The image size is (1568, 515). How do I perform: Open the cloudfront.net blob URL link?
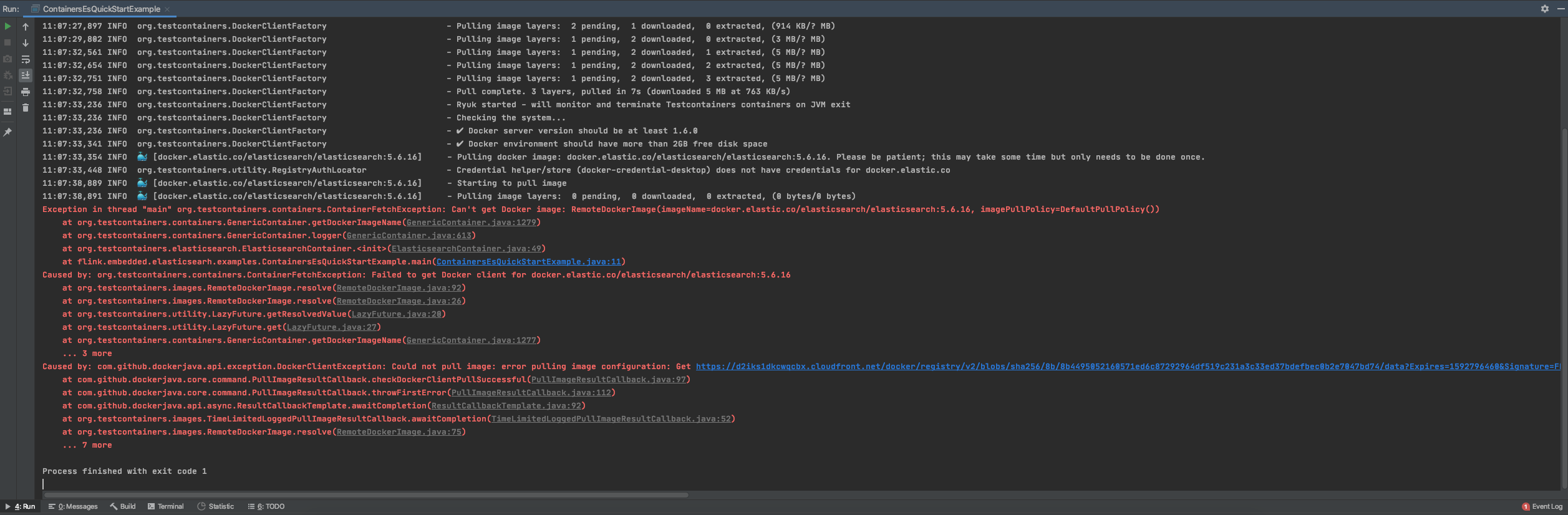(1128, 367)
